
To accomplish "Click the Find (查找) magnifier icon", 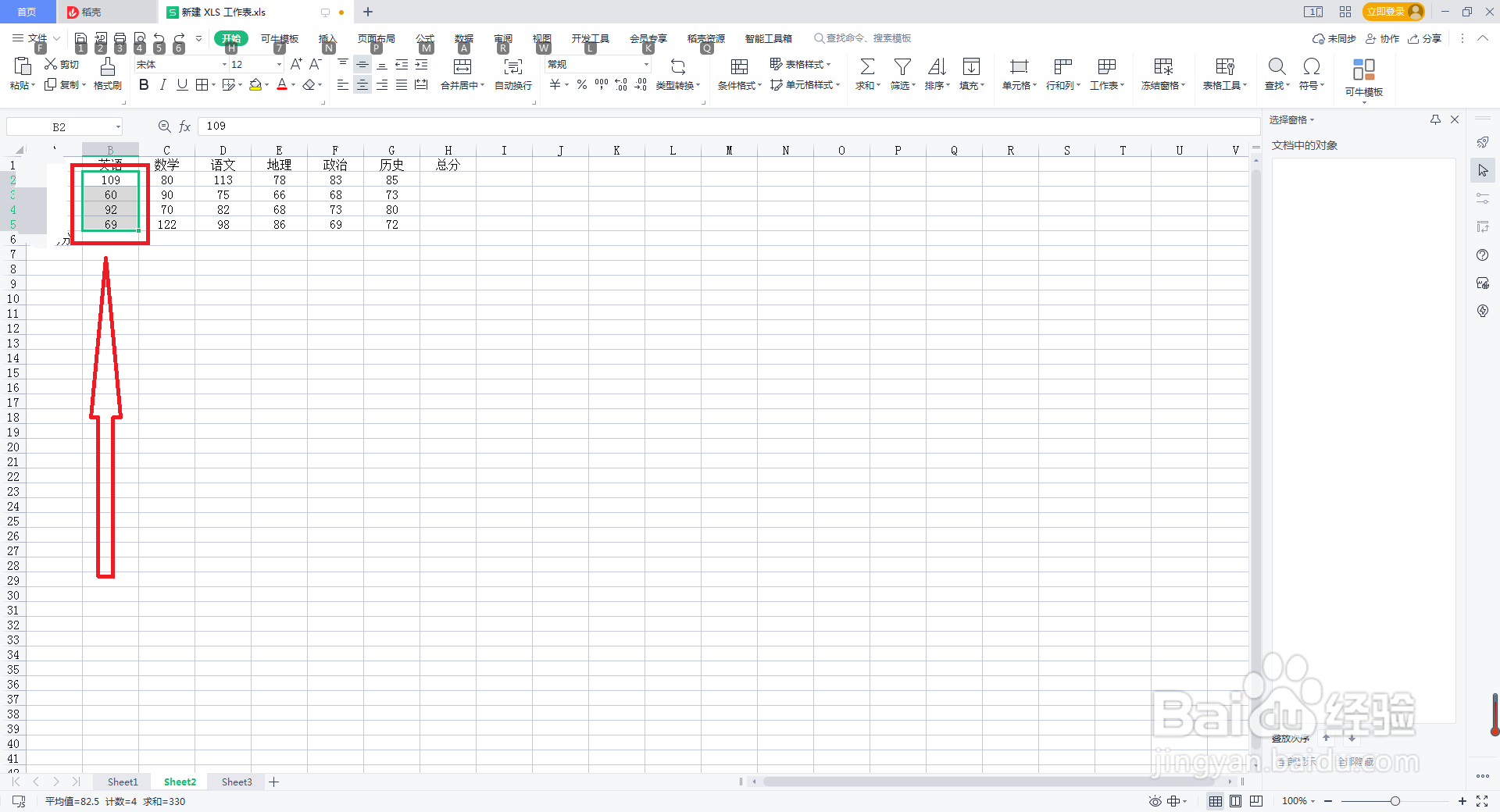I will click(x=1277, y=67).
